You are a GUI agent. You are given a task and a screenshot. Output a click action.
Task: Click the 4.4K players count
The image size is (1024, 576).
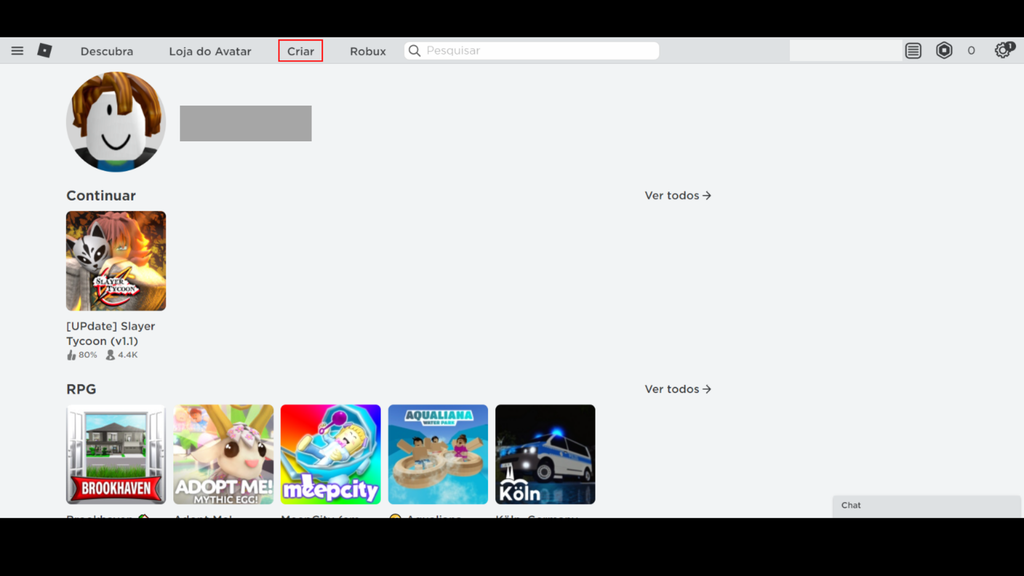(x=121, y=355)
